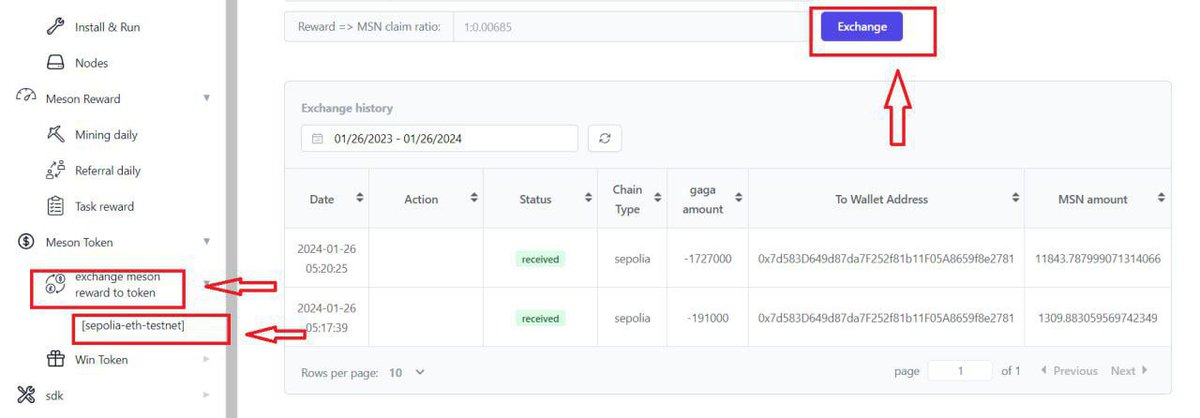Click the 2024-01-26 05:17:39 date cell

point(327,318)
